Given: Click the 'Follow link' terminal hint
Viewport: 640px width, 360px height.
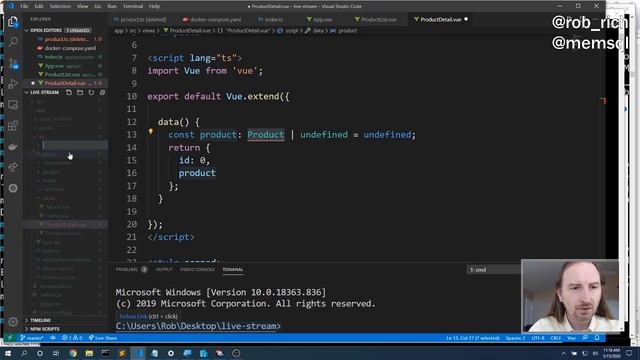Looking at the screenshot, I should pos(133,316).
